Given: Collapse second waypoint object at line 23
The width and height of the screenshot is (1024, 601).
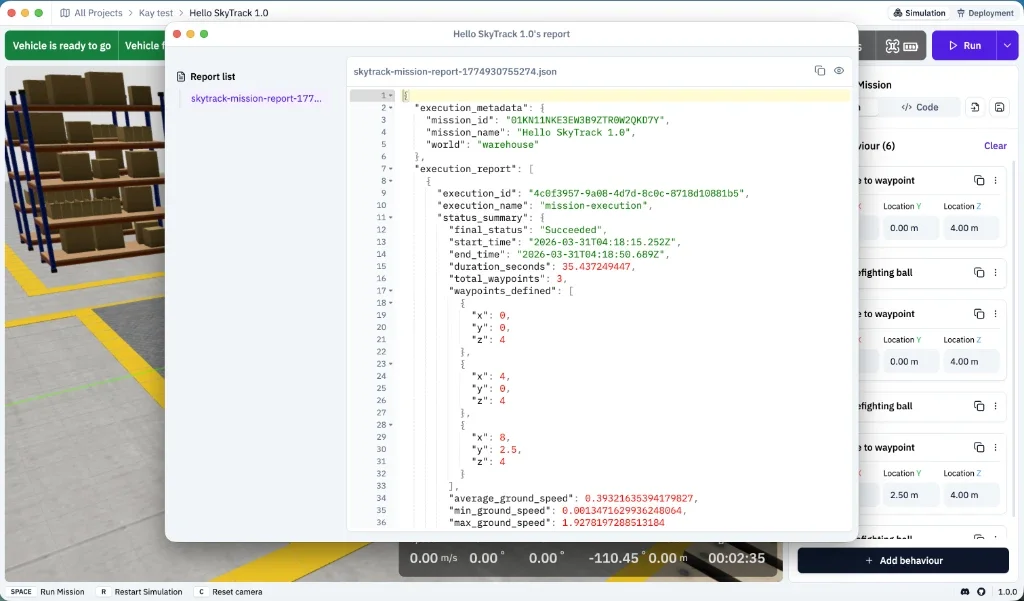Looking at the screenshot, I should (391, 364).
